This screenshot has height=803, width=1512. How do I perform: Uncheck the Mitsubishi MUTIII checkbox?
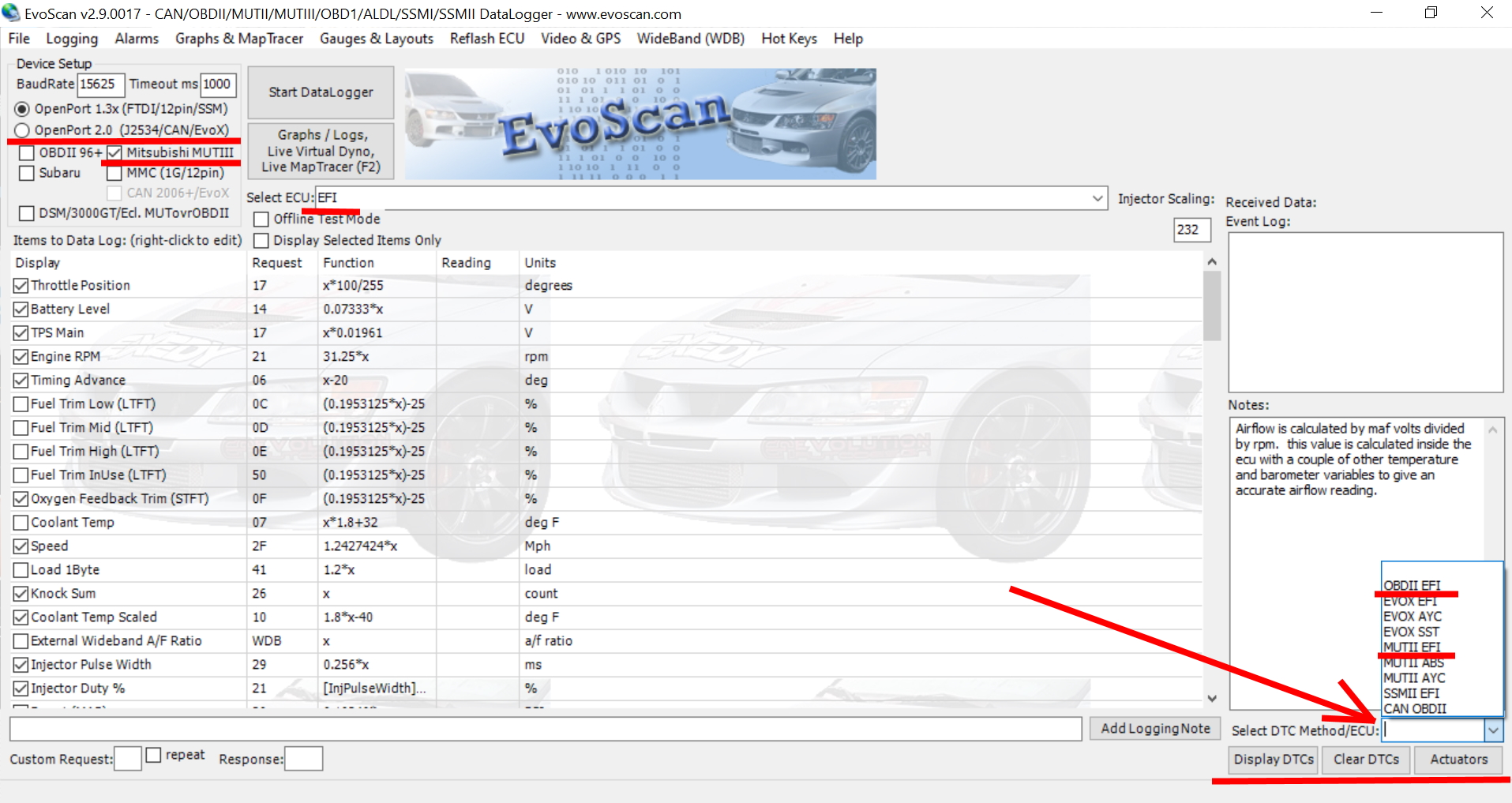pos(115,152)
